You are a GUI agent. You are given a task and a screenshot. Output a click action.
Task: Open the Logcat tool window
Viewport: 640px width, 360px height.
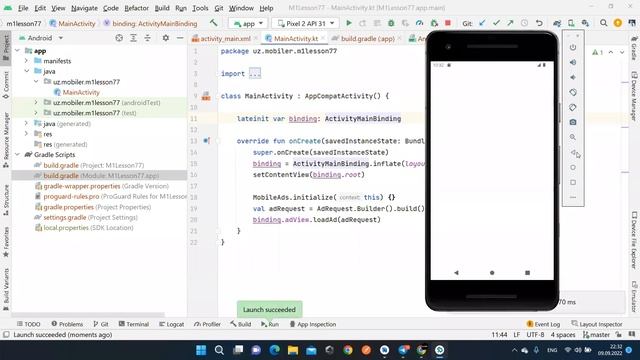click(x=171, y=324)
